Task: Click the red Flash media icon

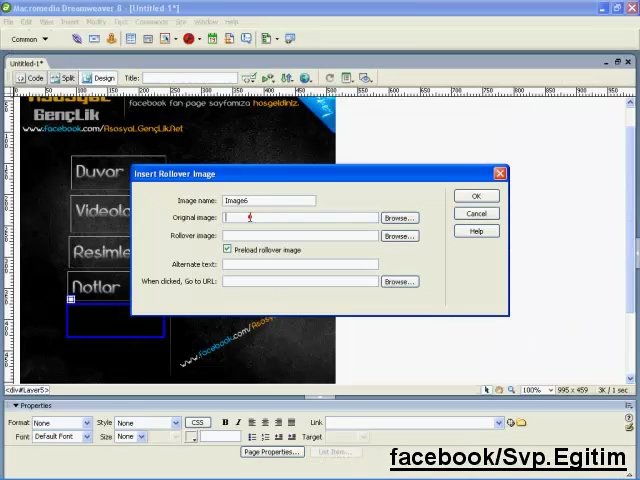Action: [189, 39]
